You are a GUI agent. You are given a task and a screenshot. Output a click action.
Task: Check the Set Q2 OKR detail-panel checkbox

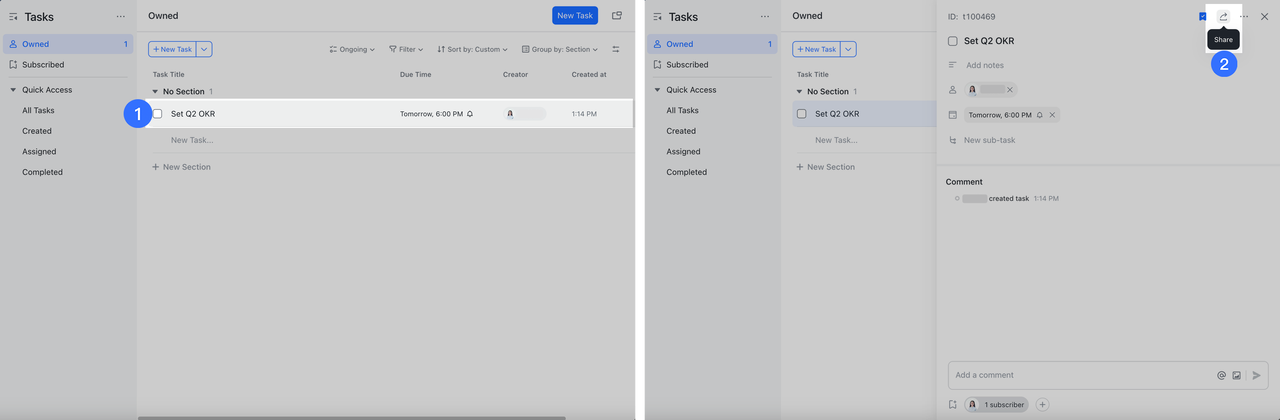pos(953,41)
